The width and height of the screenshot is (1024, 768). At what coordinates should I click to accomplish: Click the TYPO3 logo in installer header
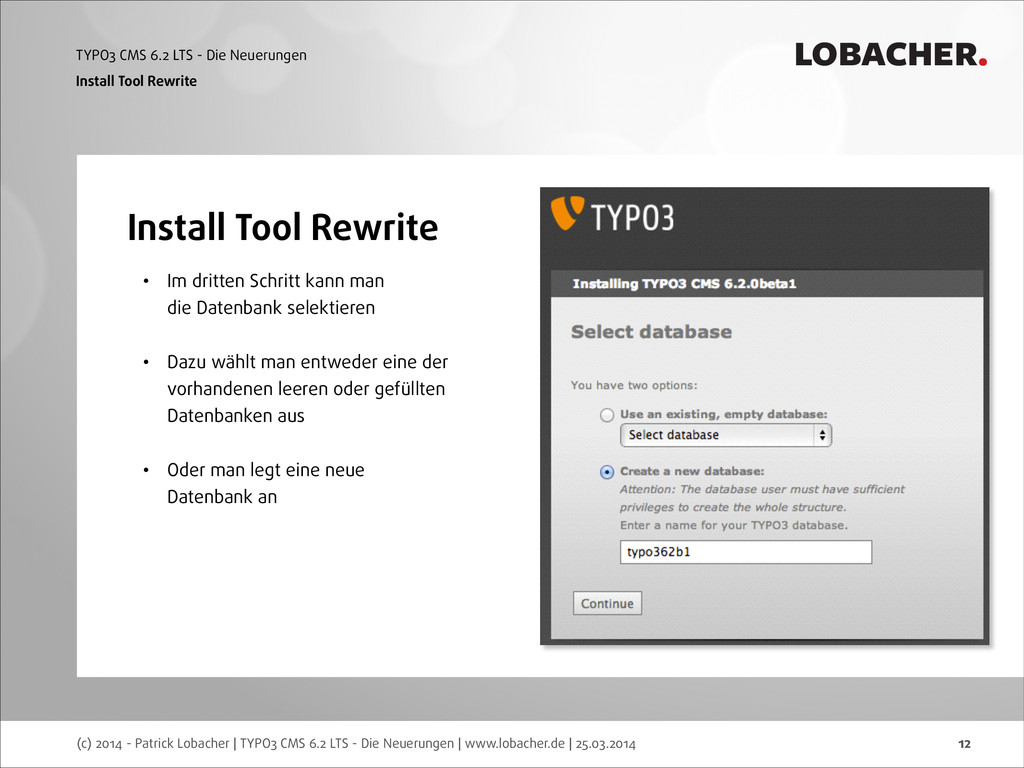click(x=613, y=215)
